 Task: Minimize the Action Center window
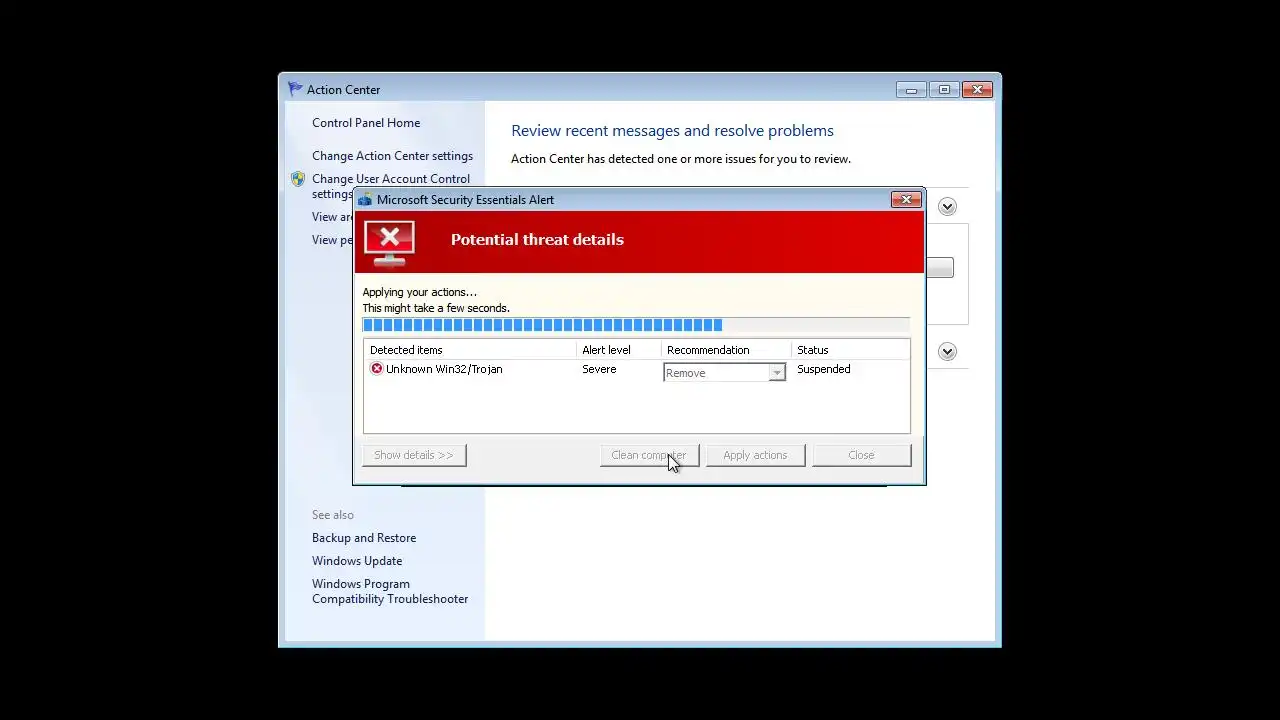click(911, 90)
